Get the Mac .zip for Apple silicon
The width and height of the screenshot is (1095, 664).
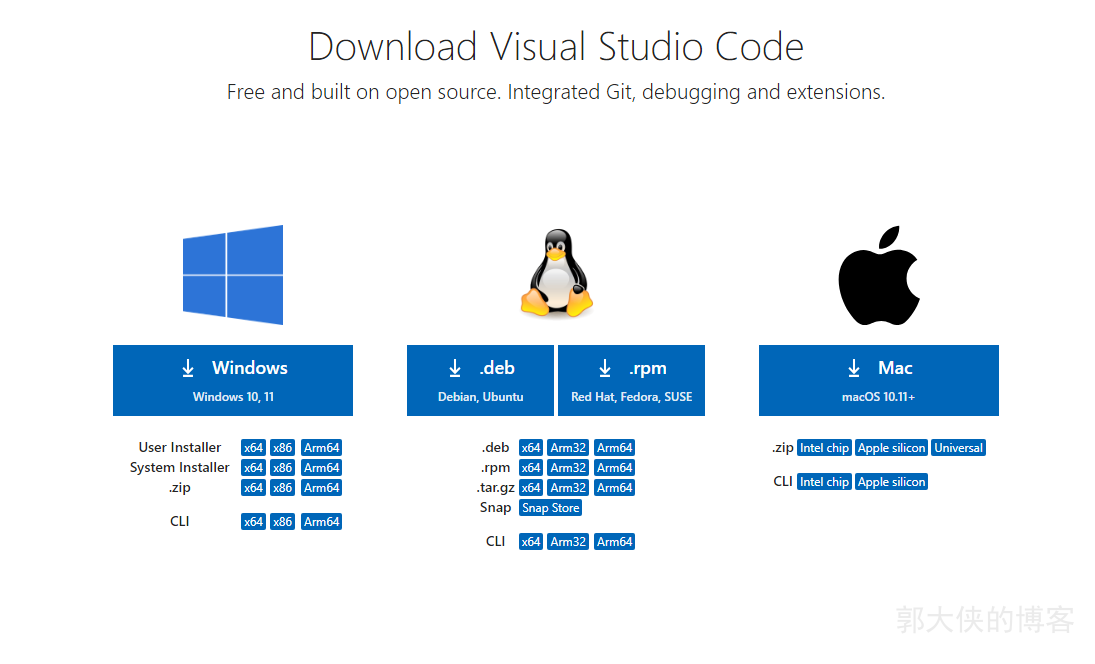[891, 448]
